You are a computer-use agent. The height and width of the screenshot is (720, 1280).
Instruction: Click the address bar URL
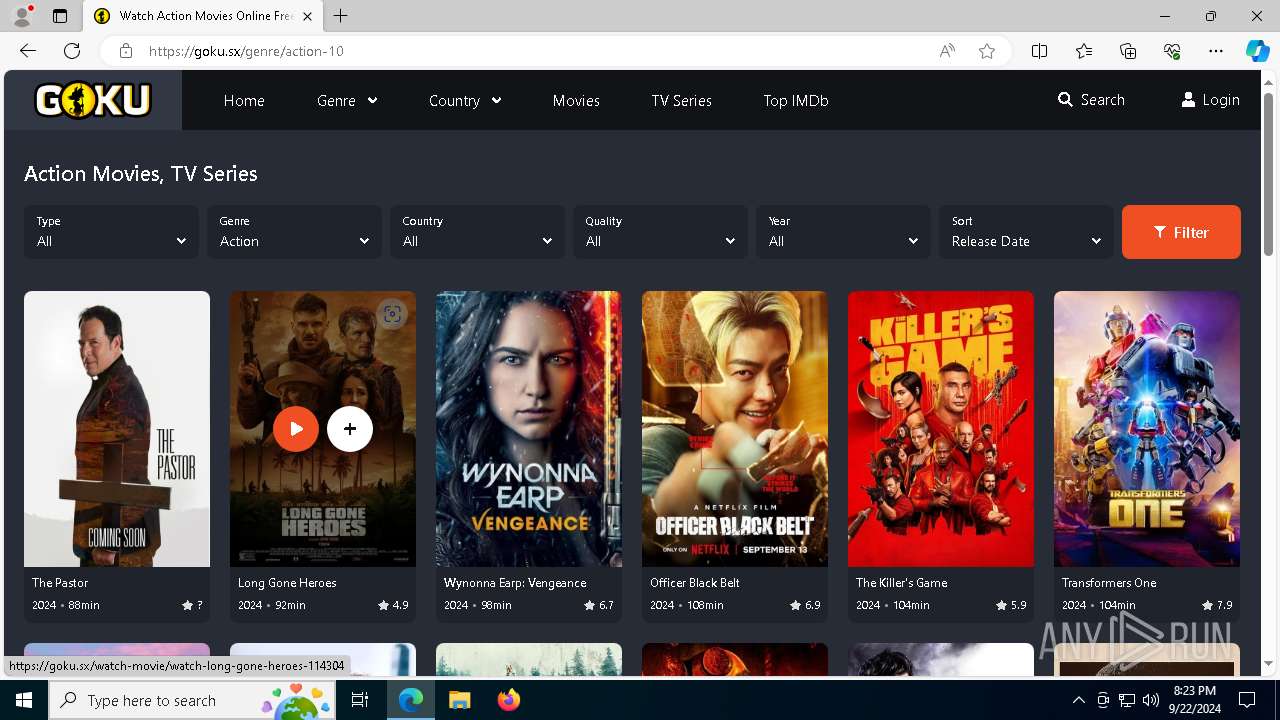[246, 51]
